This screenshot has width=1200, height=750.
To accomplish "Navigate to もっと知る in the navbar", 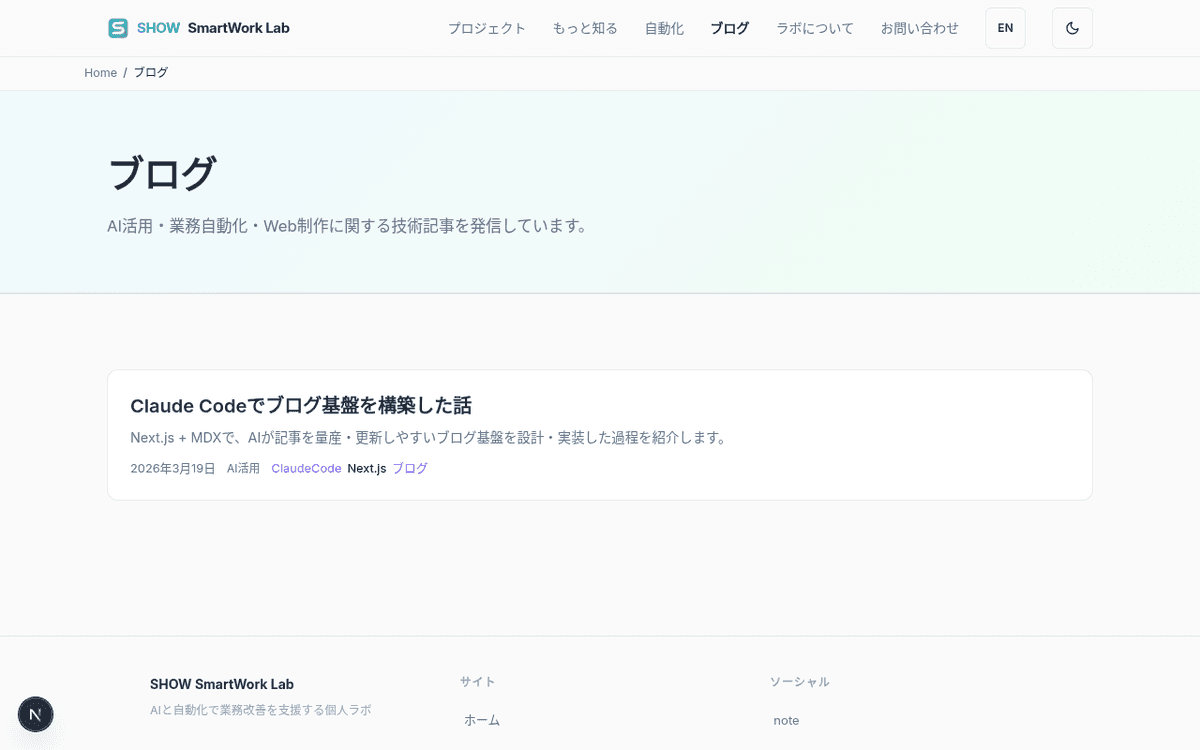I will click(x=584, y=28).
